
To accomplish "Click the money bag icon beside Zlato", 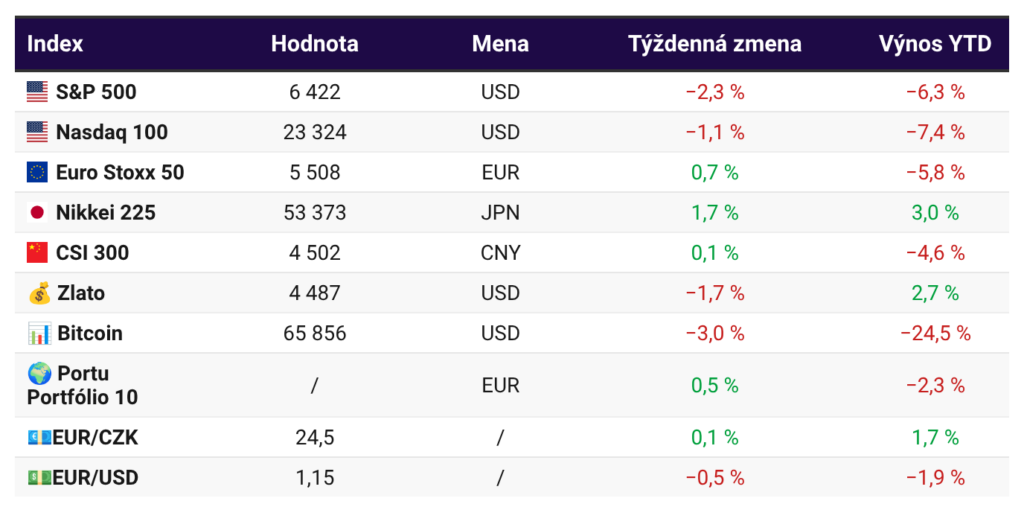I will point(39,293).
